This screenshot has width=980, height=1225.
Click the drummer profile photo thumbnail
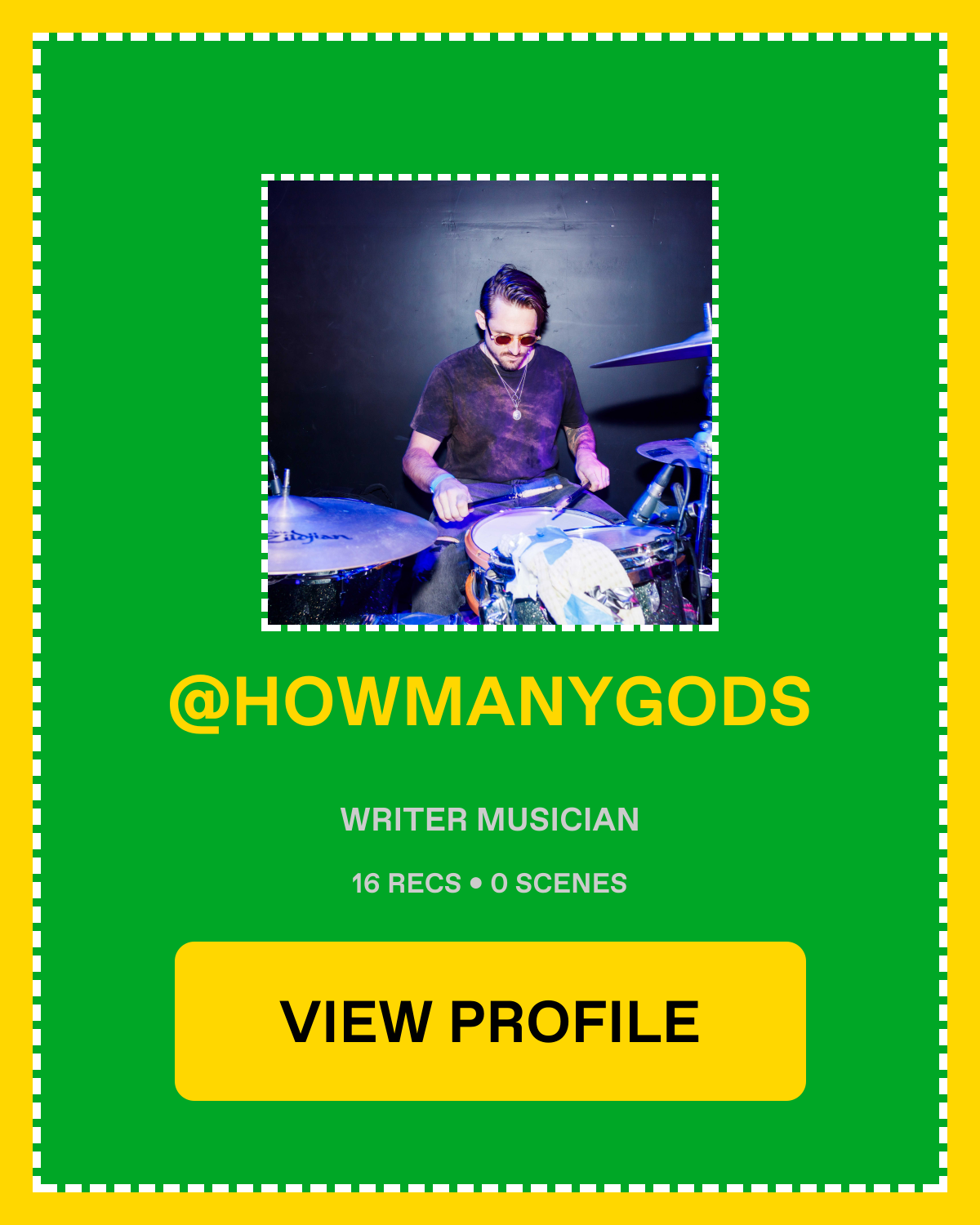pyautogui.click(x=490, y=403)
